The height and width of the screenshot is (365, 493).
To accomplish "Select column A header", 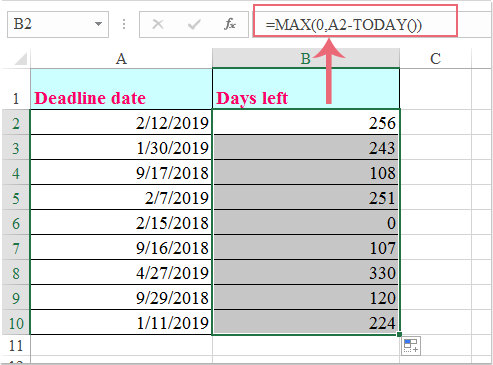I will click(121, 59).
